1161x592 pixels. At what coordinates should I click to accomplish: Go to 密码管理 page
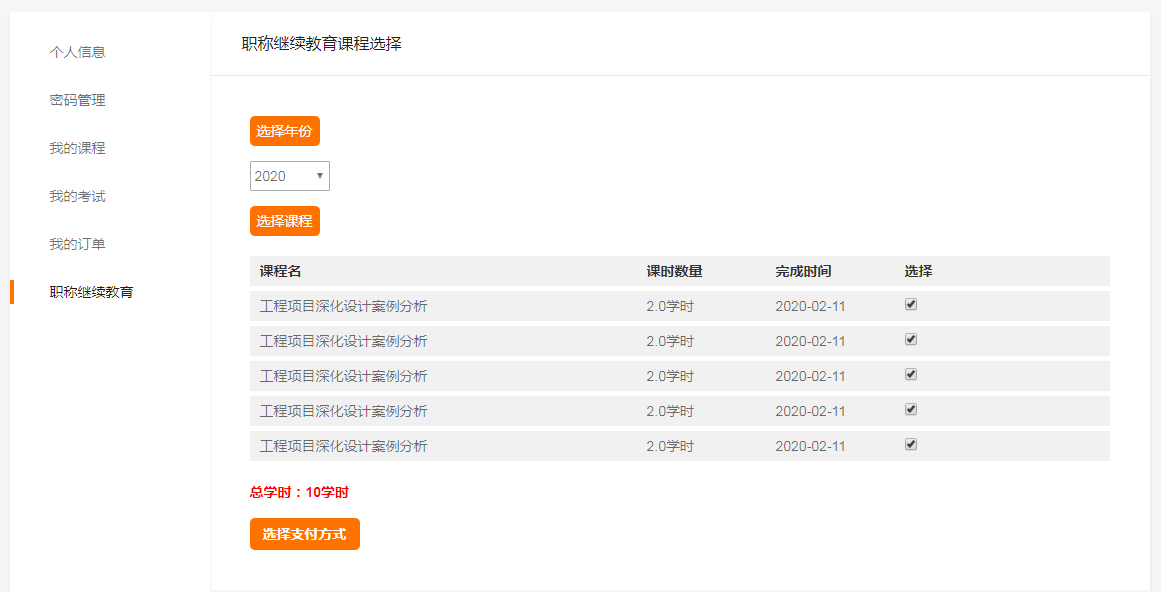77,100
